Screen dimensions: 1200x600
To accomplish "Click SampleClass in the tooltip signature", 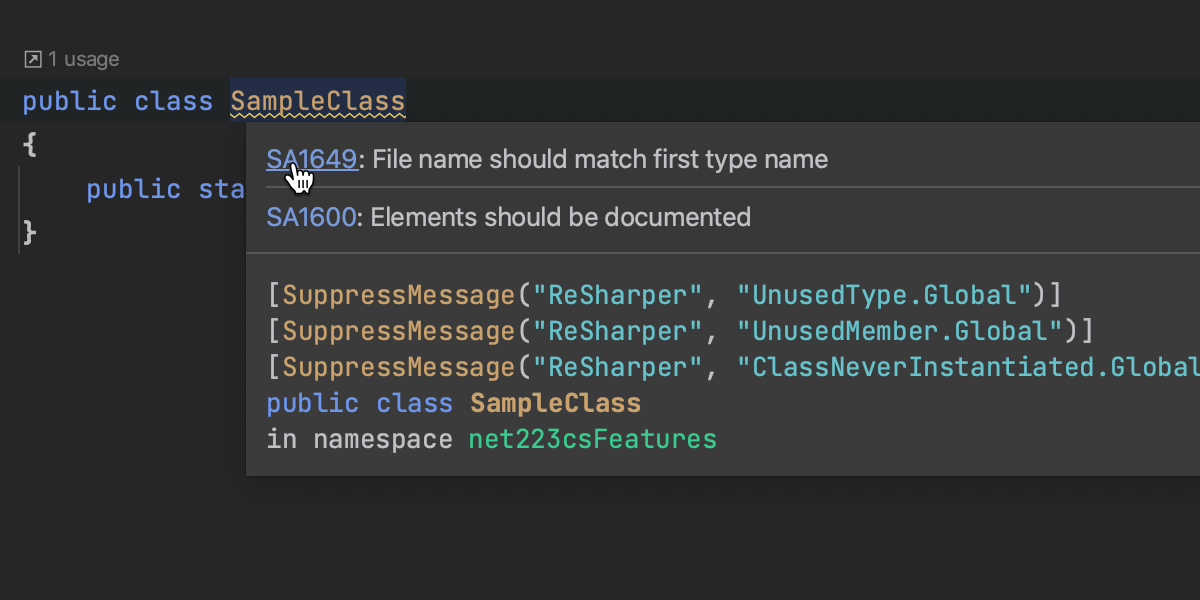I will [x=555, y=404].
